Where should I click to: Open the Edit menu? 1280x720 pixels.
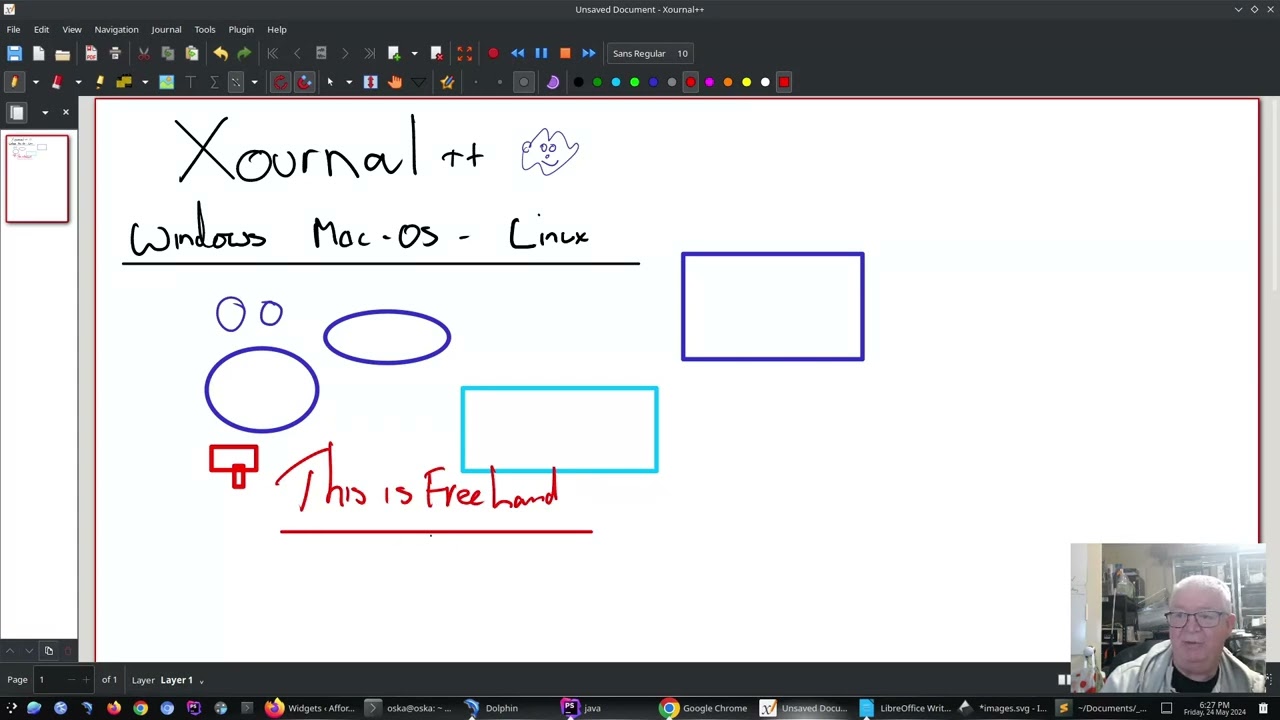point(41,29)
